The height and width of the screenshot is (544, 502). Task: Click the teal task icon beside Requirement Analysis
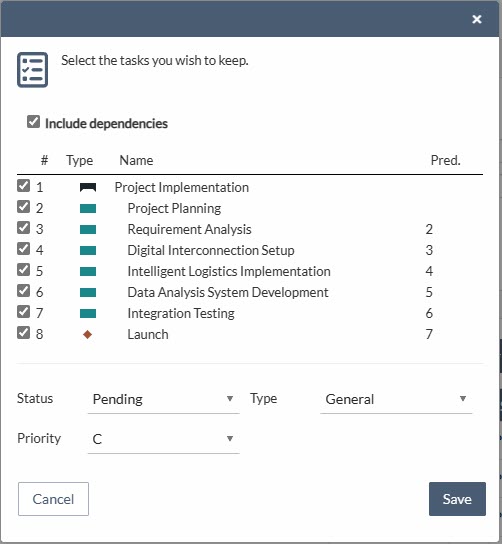tap(88, 229)
